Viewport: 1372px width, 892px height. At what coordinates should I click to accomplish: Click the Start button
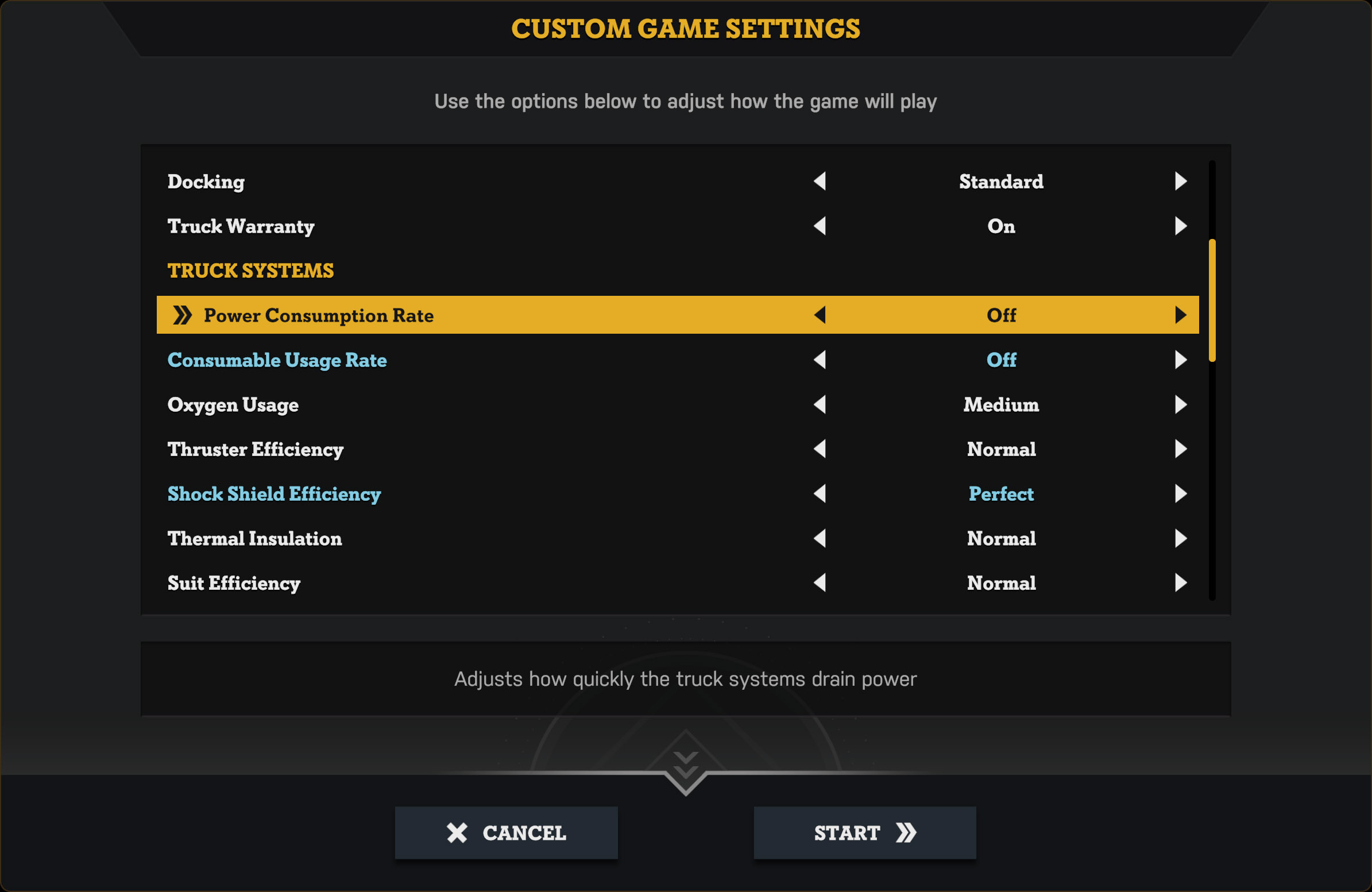(x=865, y=832)
